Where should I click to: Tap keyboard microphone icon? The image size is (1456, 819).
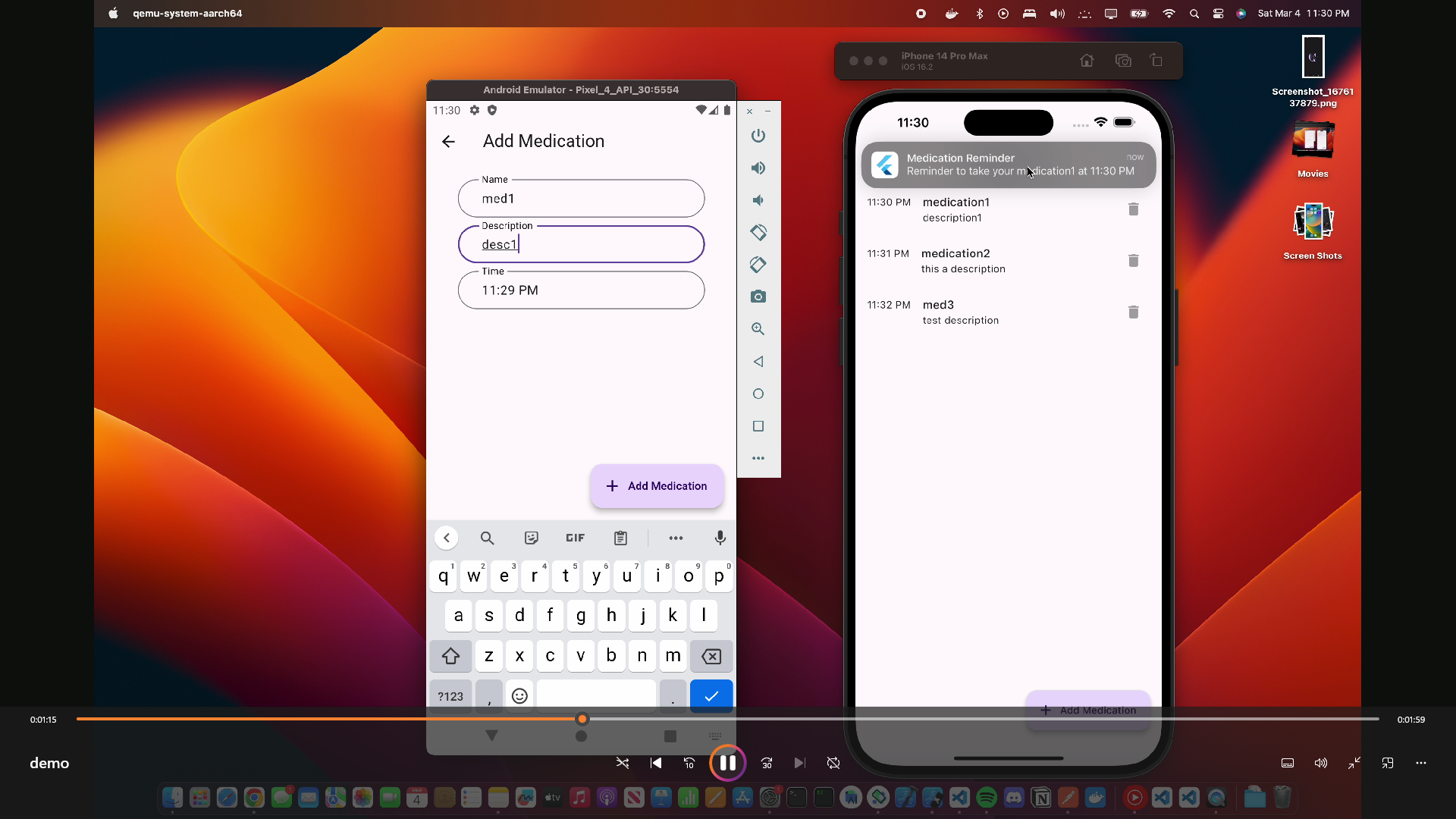[720, 538]
